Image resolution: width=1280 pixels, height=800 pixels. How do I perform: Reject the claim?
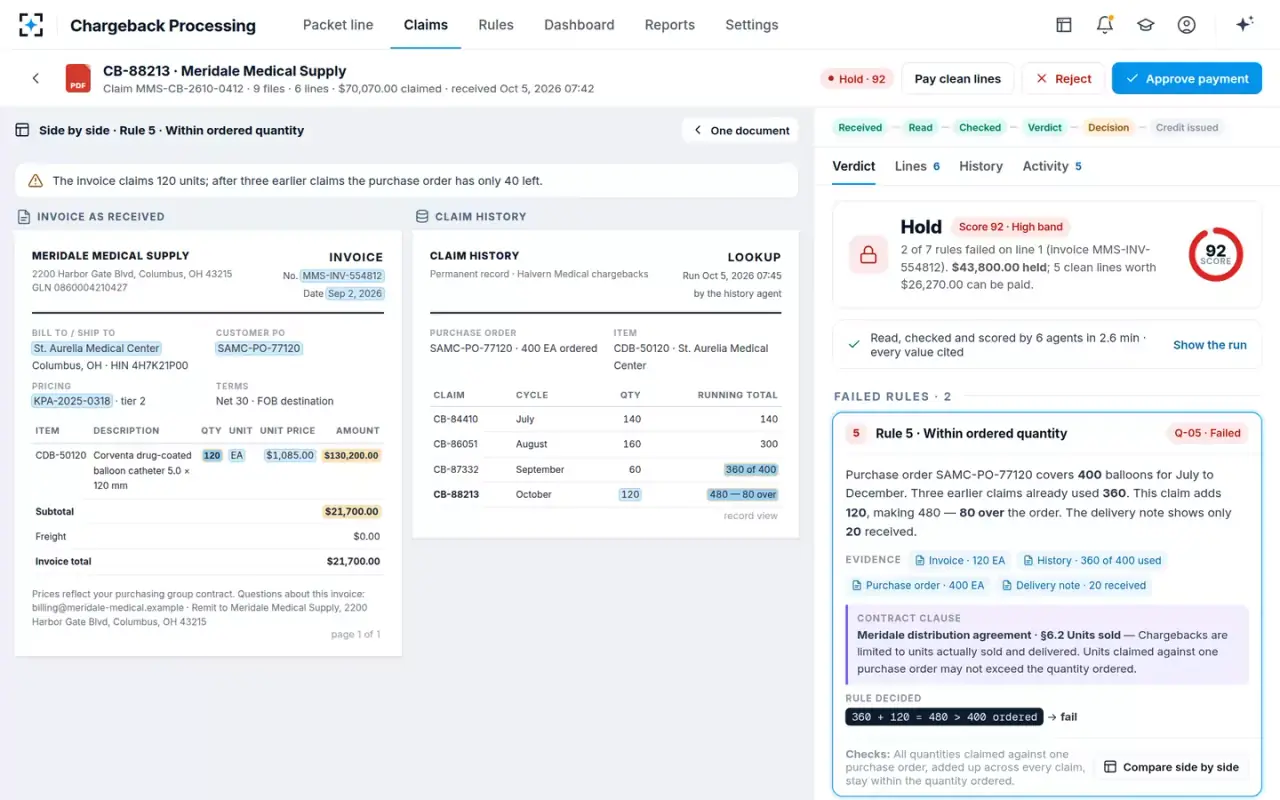click(1063, 79)
